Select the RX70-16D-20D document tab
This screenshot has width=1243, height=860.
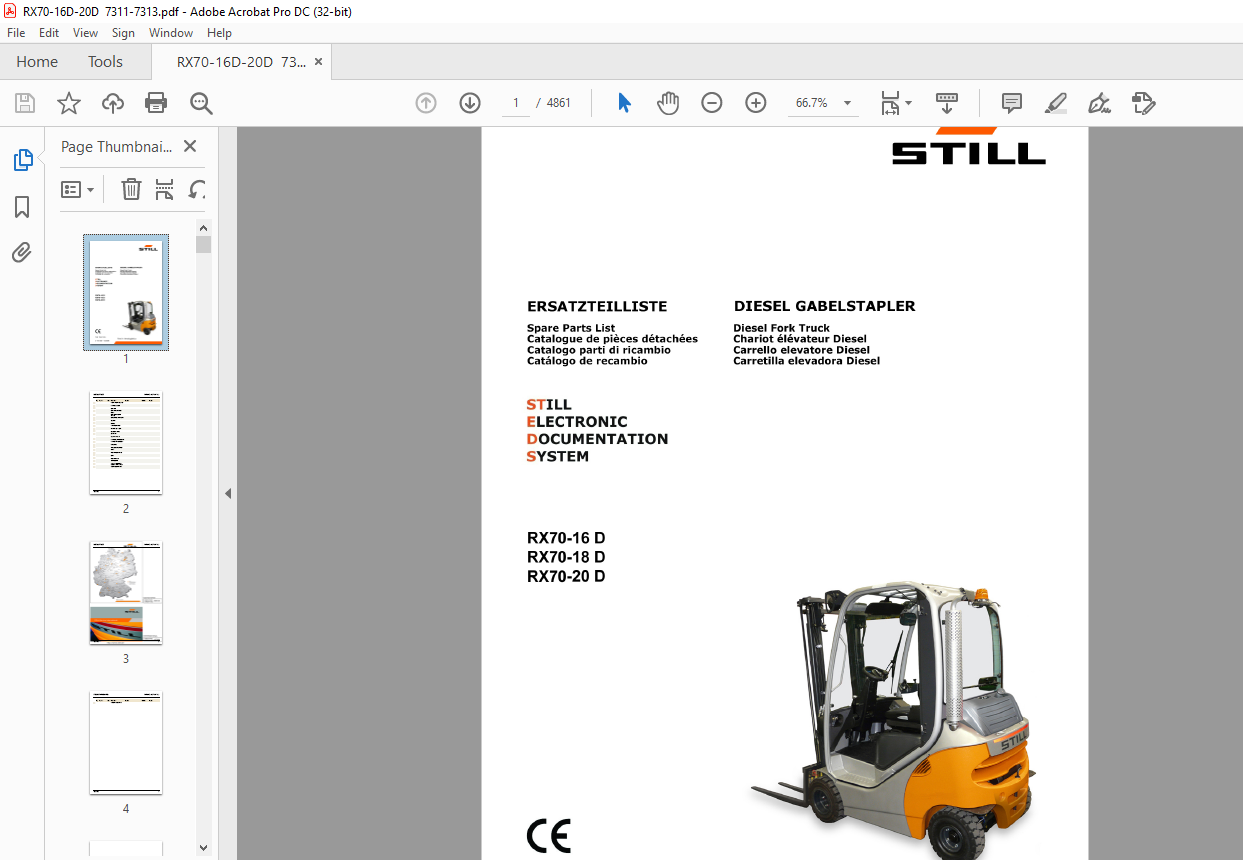click(241, 62)
